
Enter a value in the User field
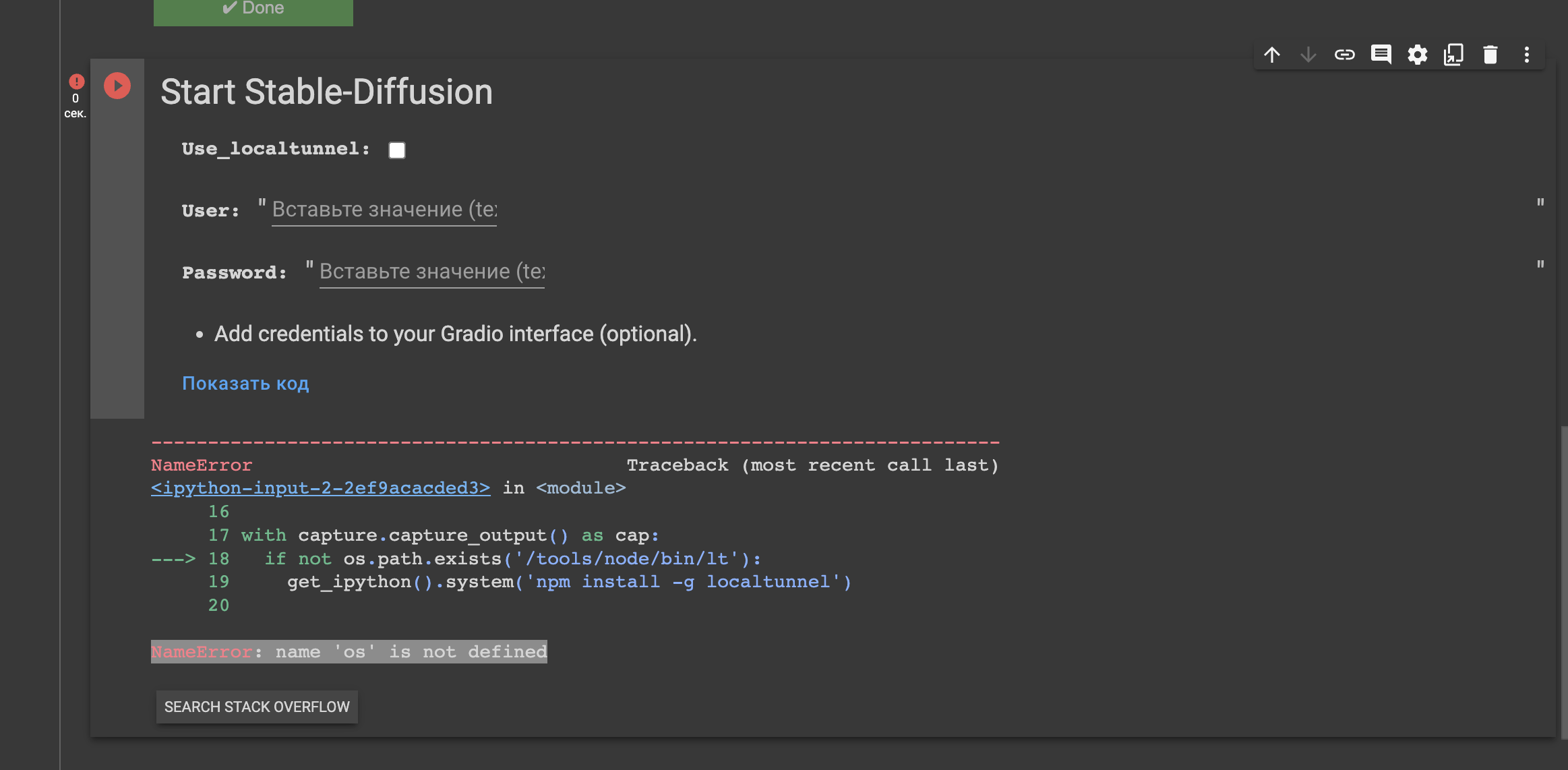pyautogui.click(x=383, y=209)
